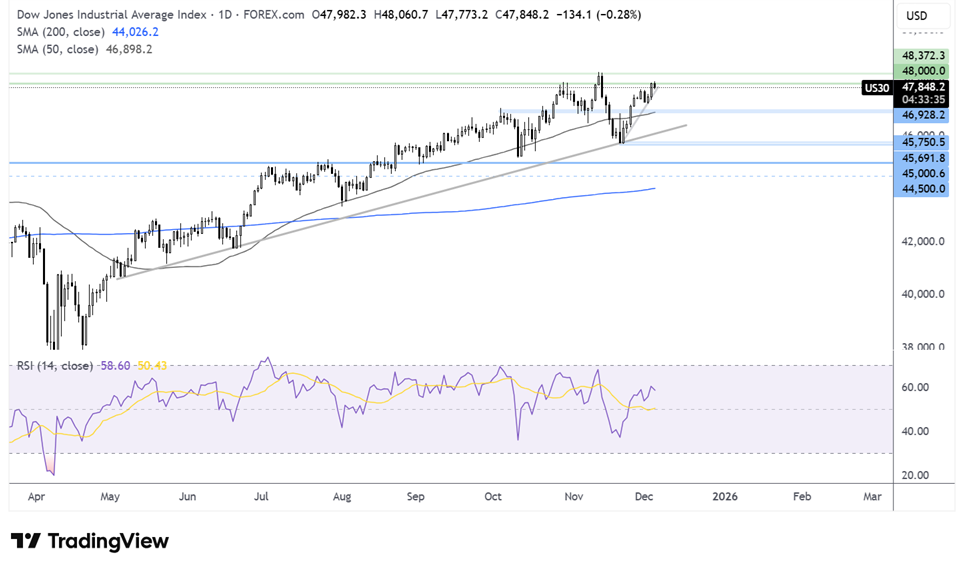The image size is (971, 571).
Task: Click the 1D interval label in header
Action: (x=225, y=14)
